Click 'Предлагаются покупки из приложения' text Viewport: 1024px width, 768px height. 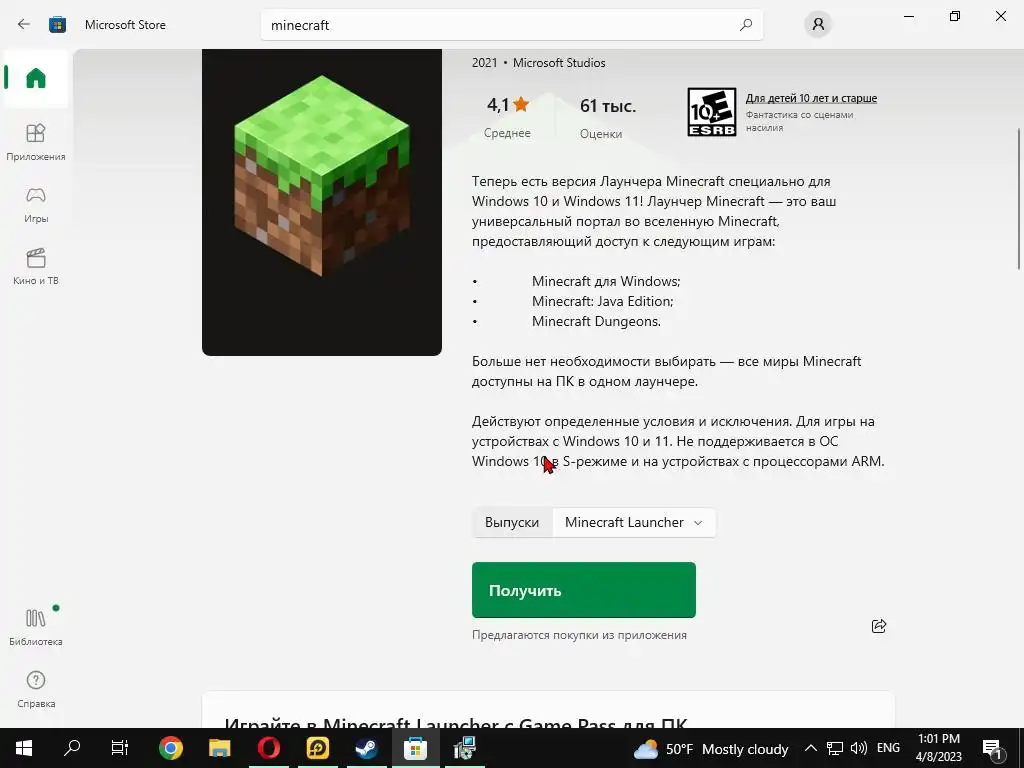click(579, 635)
